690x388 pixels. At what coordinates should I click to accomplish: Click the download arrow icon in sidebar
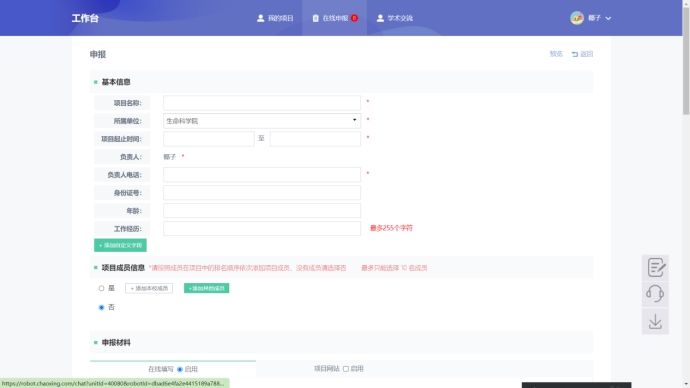click(655, 321)
